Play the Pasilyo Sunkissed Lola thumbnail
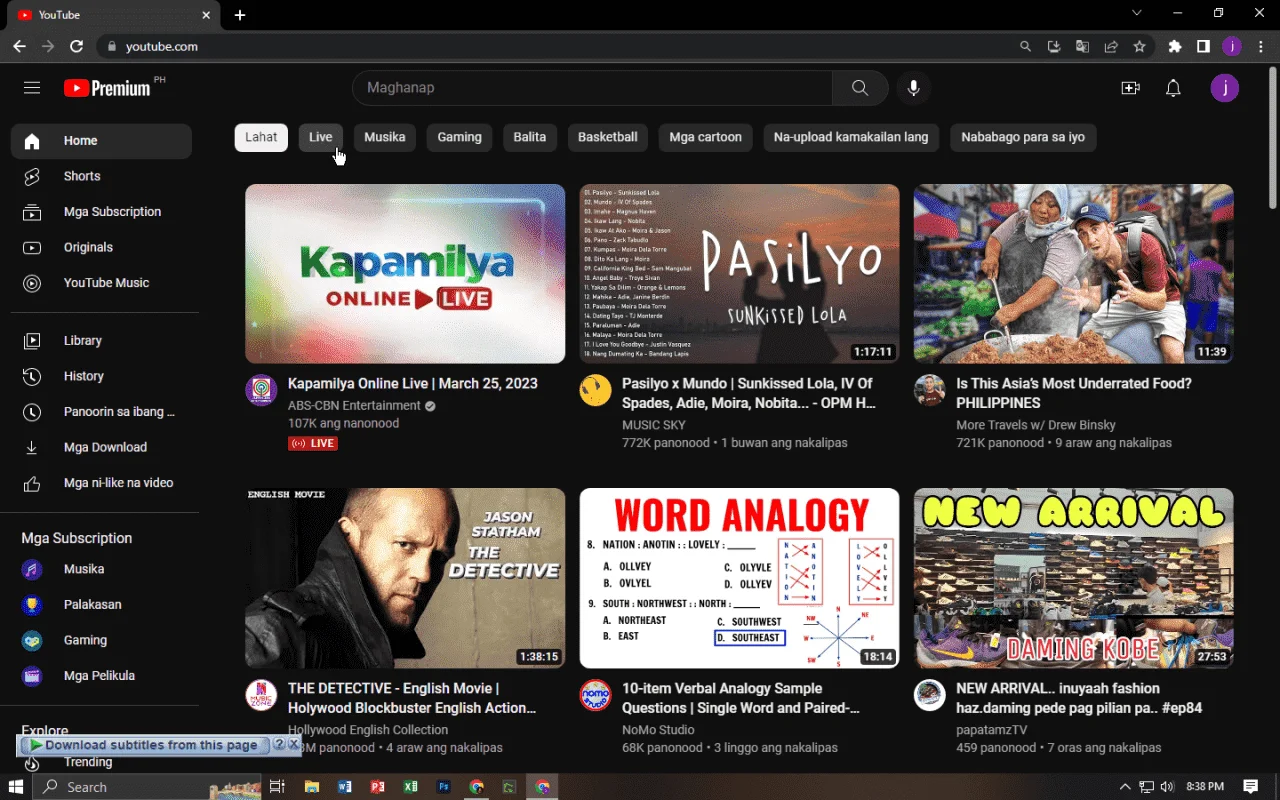Viewport: 1280px width, 800px height. (740, 274)
